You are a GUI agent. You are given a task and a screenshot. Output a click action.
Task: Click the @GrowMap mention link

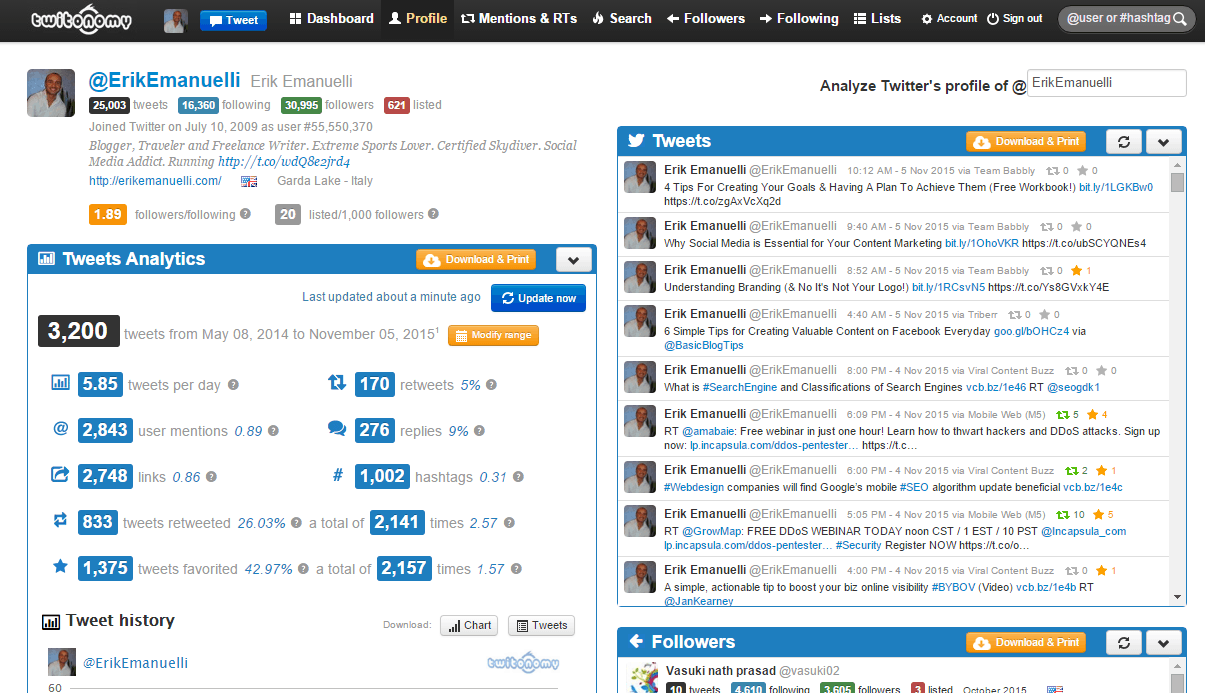click(712, 531)
